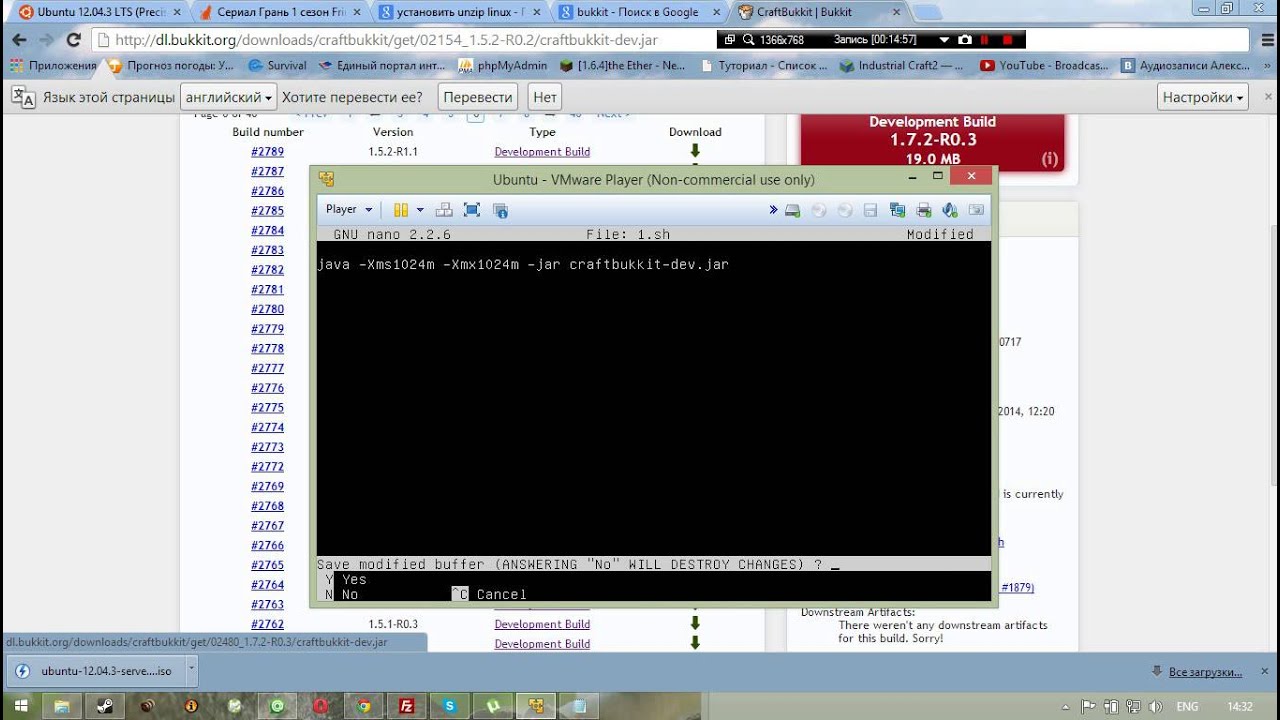Expand the bookmarks overflow chevron
1280x720 pixels.
[x=1266, y=66]
